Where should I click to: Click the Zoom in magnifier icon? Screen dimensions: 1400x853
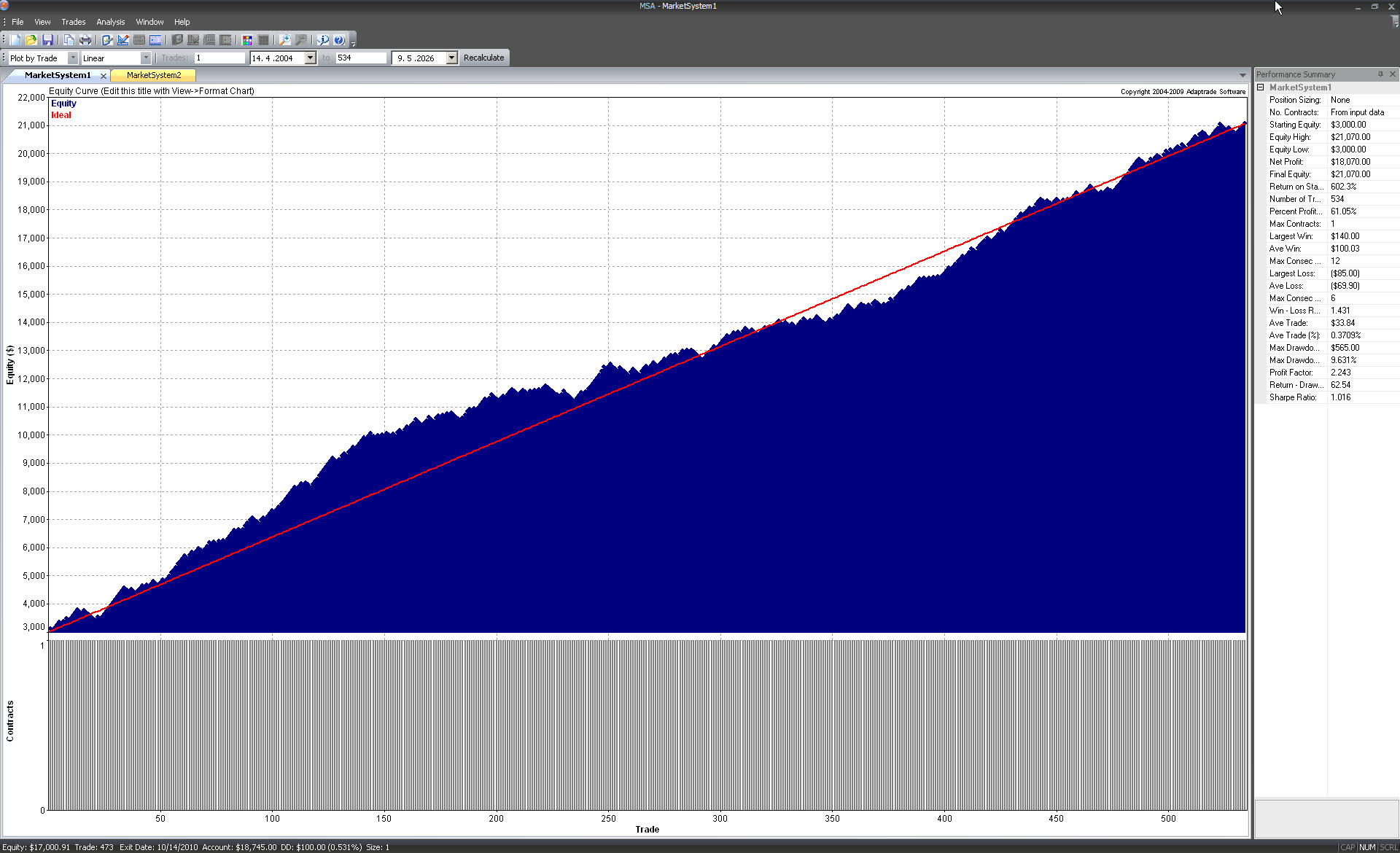point(285,40)
